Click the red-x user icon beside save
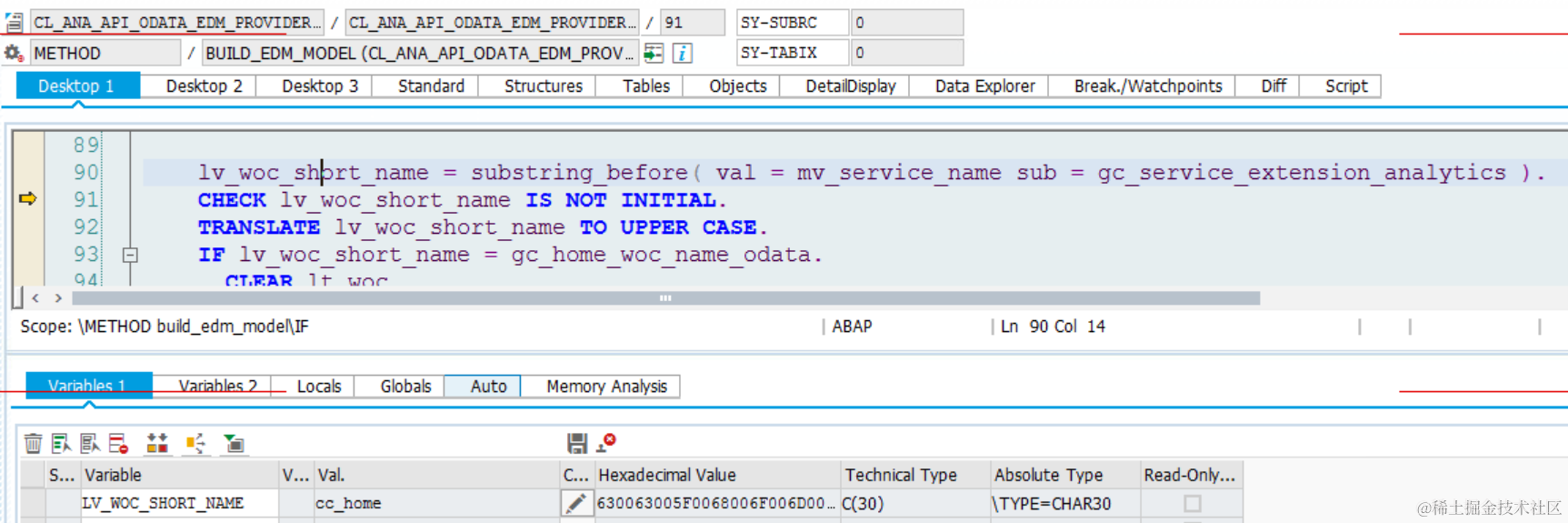 (606, 442)
